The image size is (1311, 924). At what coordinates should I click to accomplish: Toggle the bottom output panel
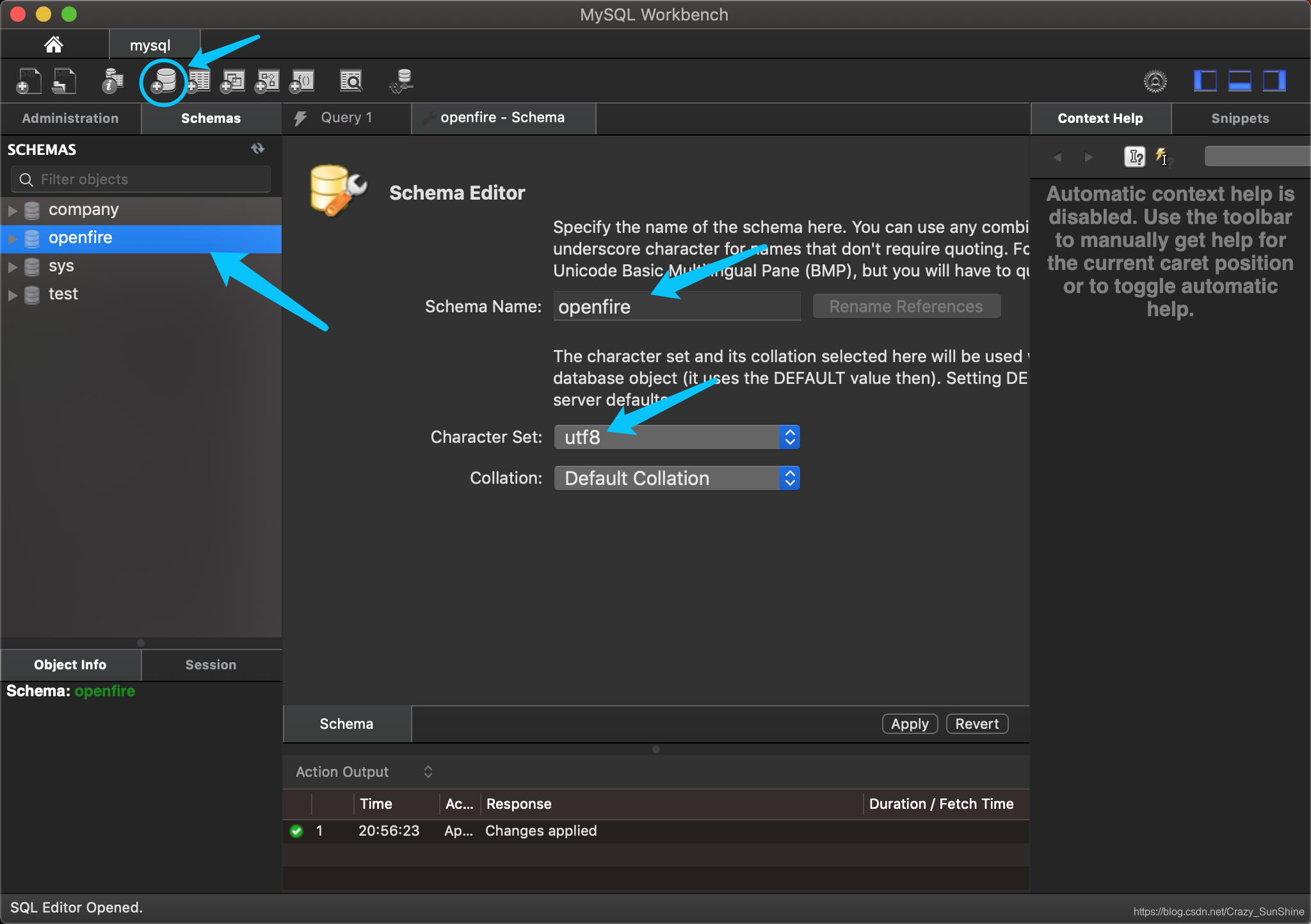(x=1240, y=81)
